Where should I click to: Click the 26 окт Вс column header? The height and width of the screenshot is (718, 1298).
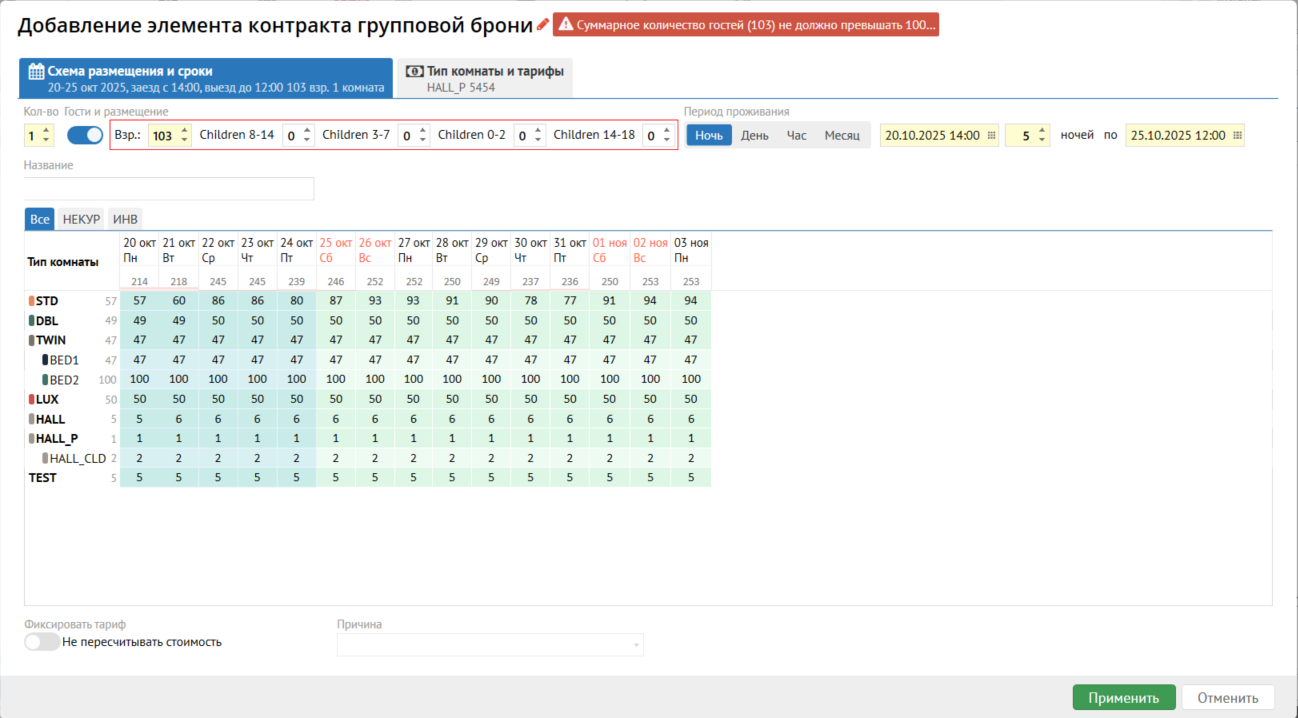[x=374, y=250]
